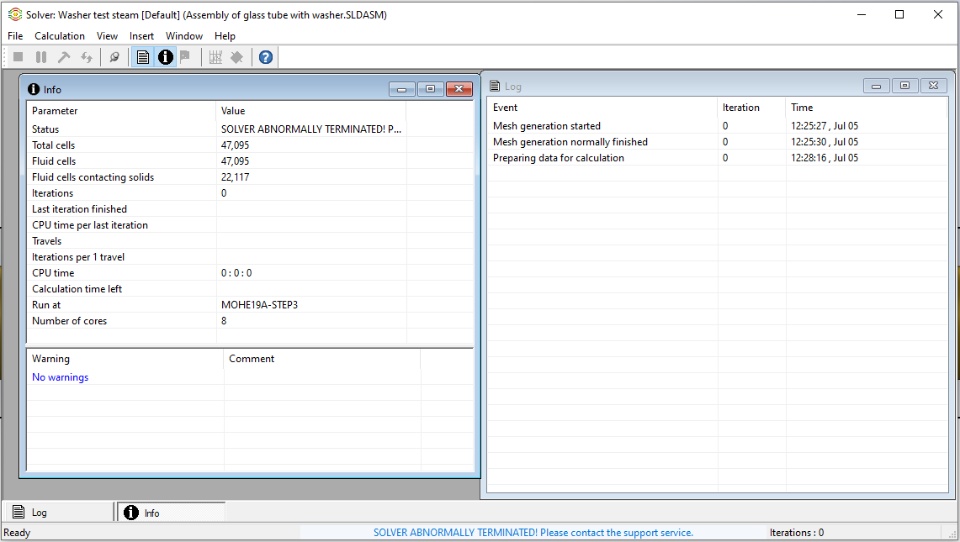Select the Iterations parameter row

click(x=250, y=193)
